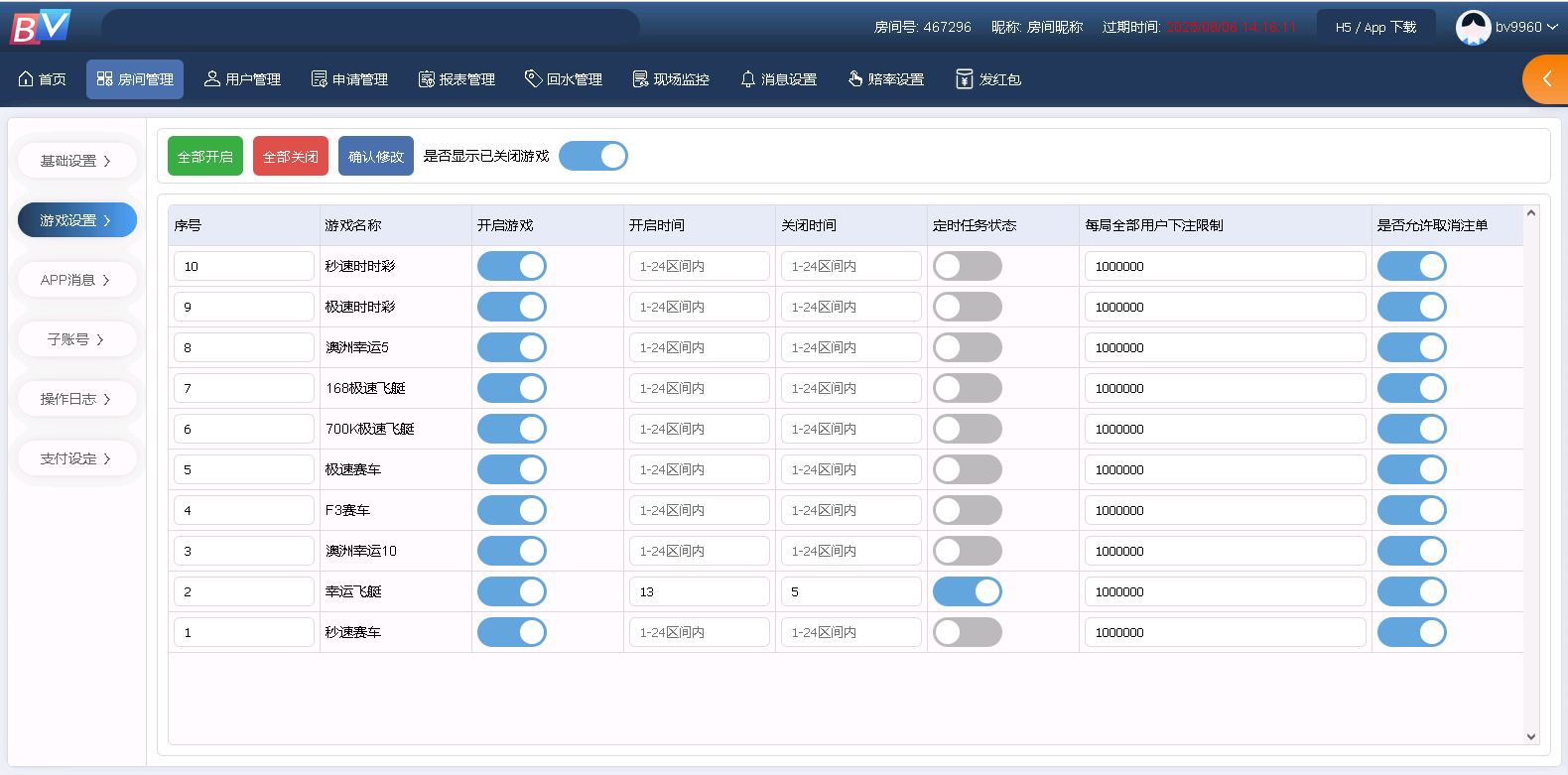Click the home icon in navigation bar
The width and height of the screenshot is (1568, 775).
tap(26, 79)
